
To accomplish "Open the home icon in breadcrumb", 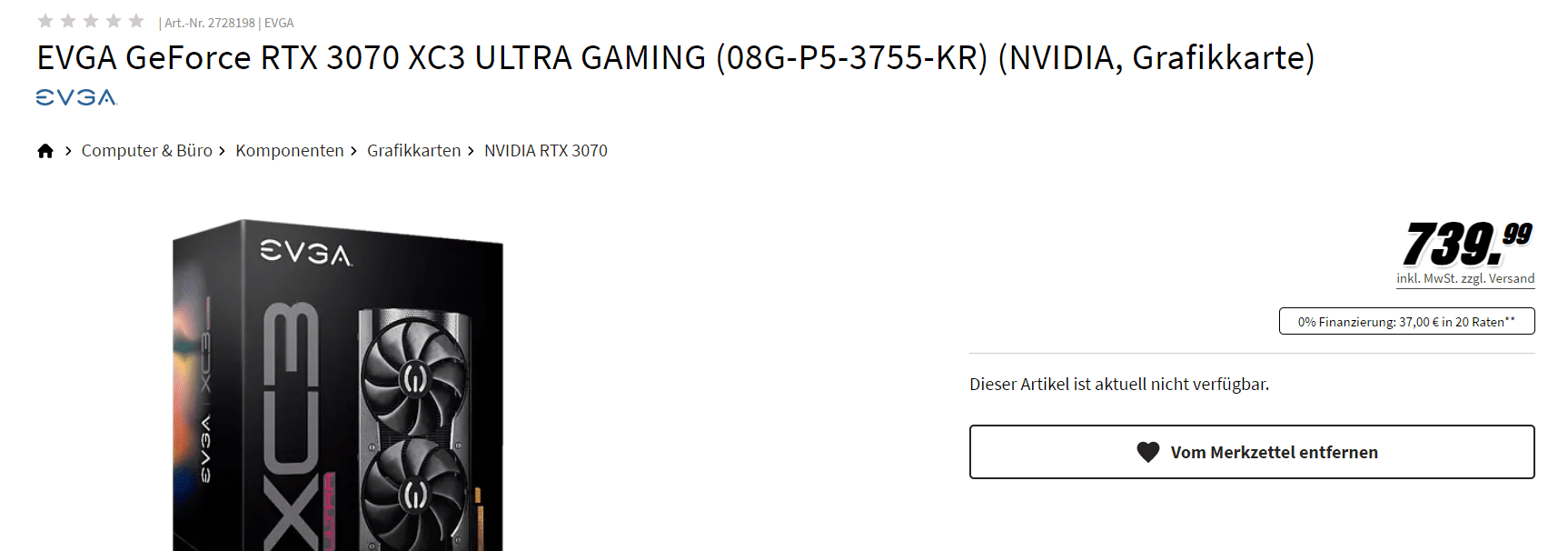I will pyautogui.click(x=45, y=151).
